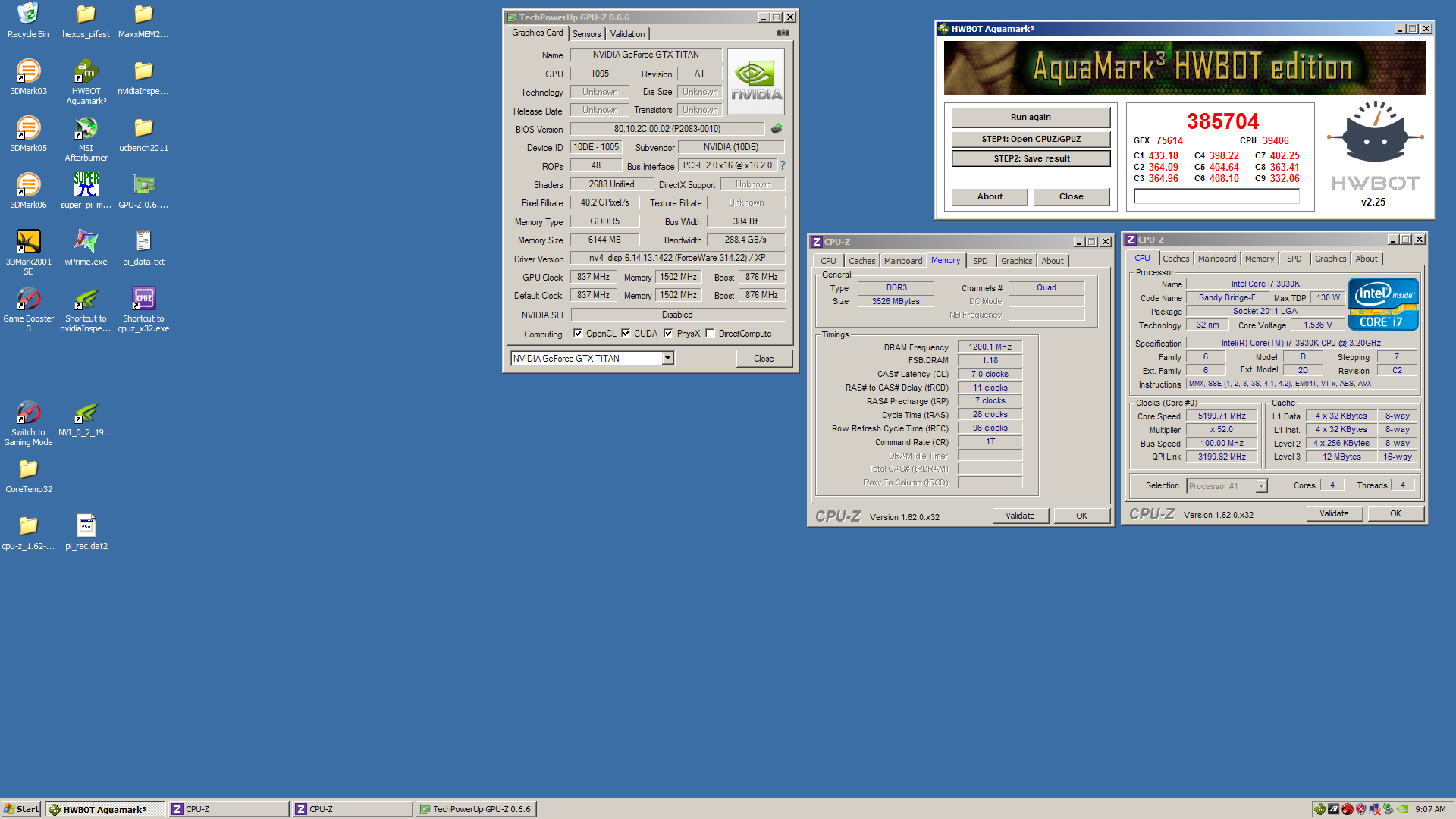This screenshot has width=1456, height=819.
Task: Click the Close button in GPU-Z
Action: [x=764, y=359]
